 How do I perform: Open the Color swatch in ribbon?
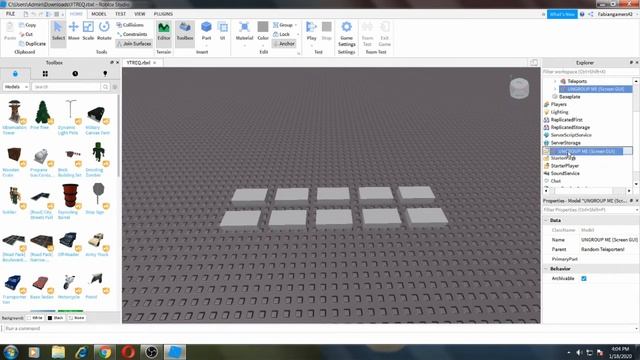click(263, 27)
